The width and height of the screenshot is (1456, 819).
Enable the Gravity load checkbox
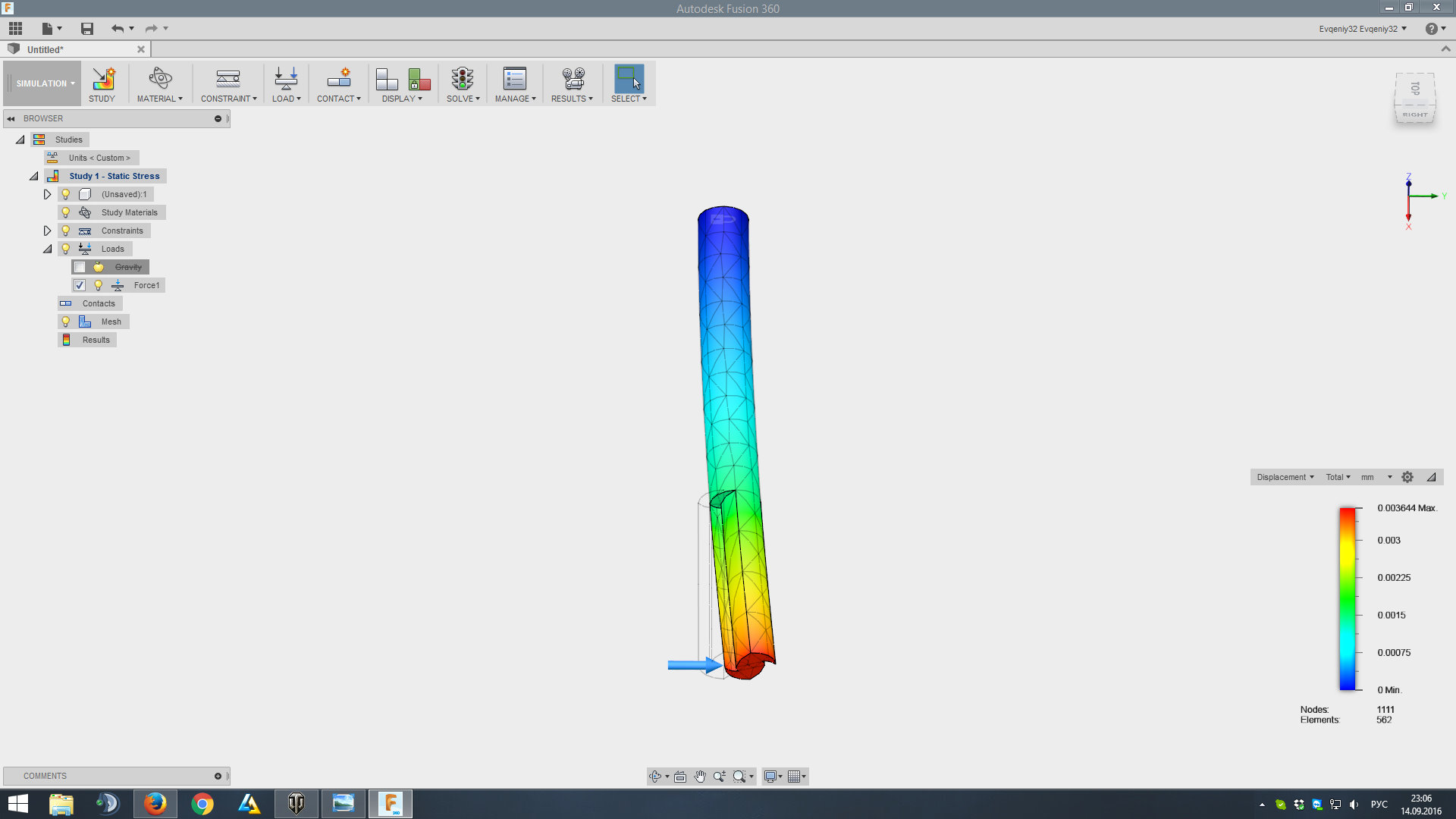tap(80, 267)
